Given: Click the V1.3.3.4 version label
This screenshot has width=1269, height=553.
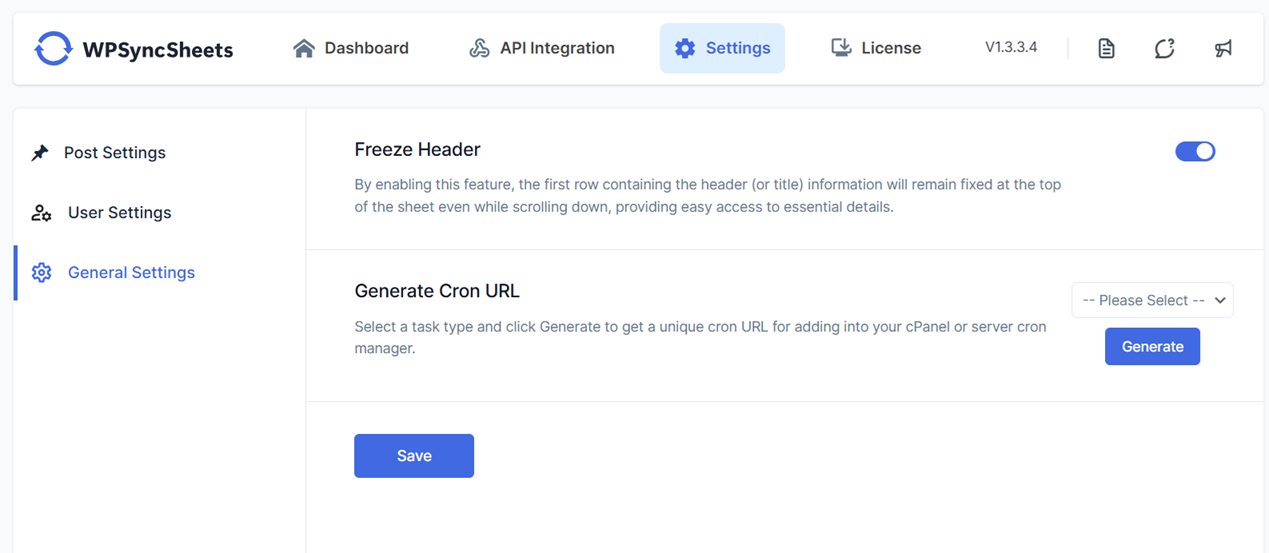Looking at the screenshot, I should [x=1011, y=47].
